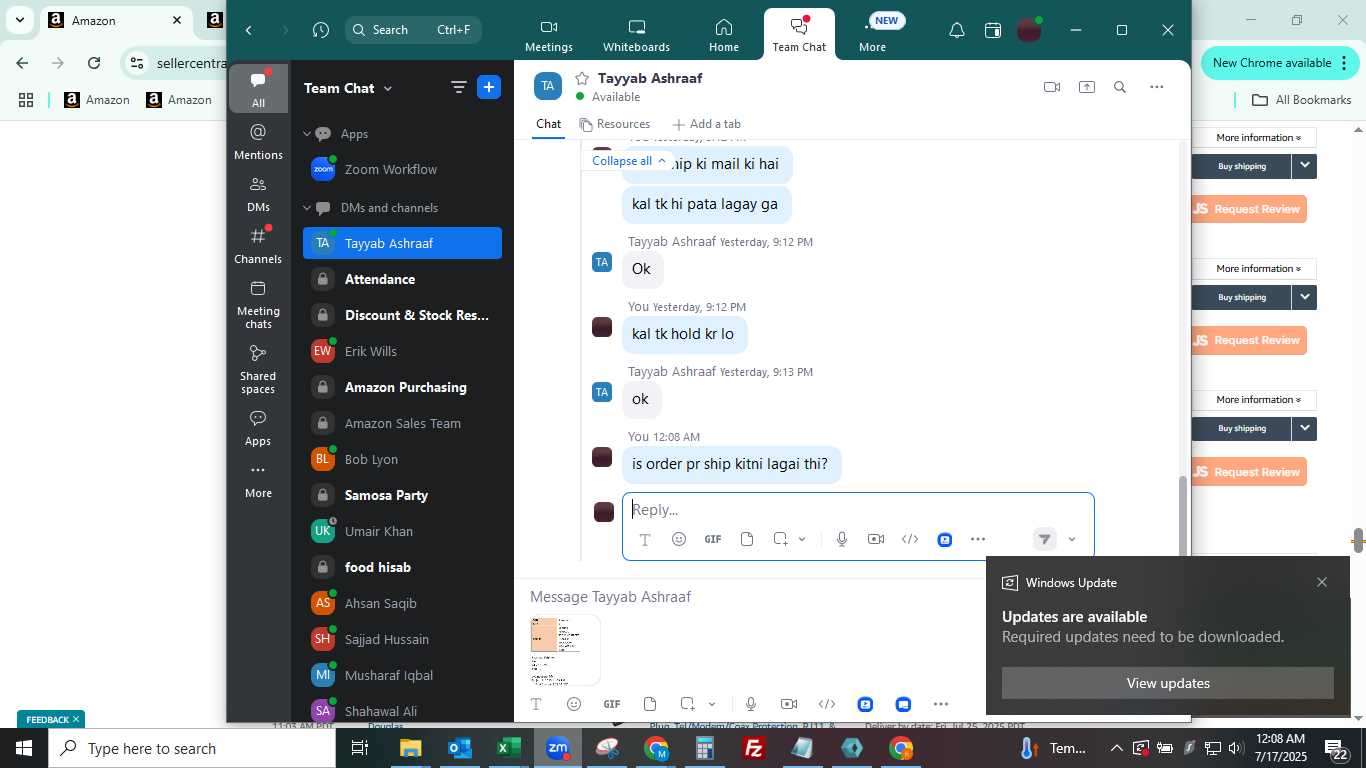Open emoji picker in the reply box
Screen dimensions: 1366x768
click(x=679, y=539)
